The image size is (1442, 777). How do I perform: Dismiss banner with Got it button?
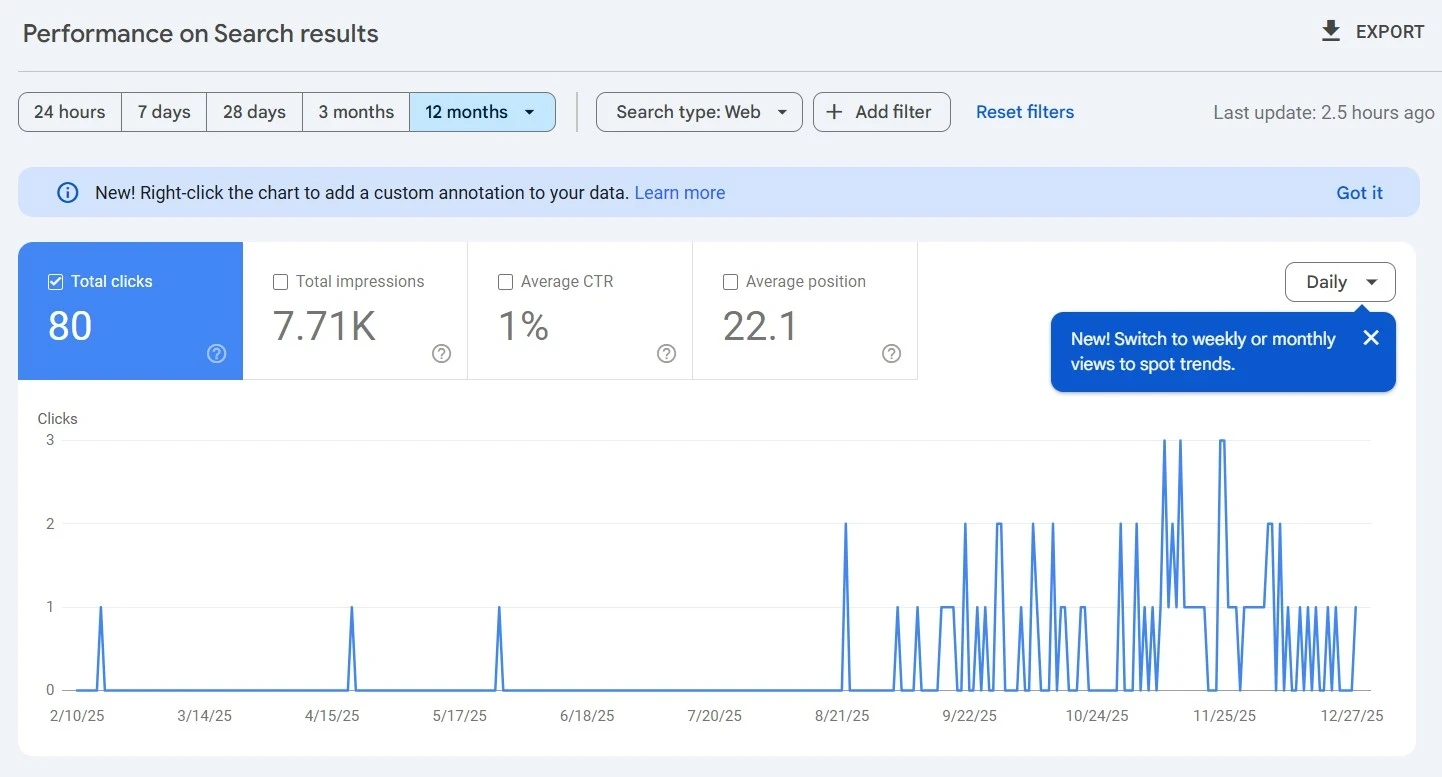point(1359,193)
